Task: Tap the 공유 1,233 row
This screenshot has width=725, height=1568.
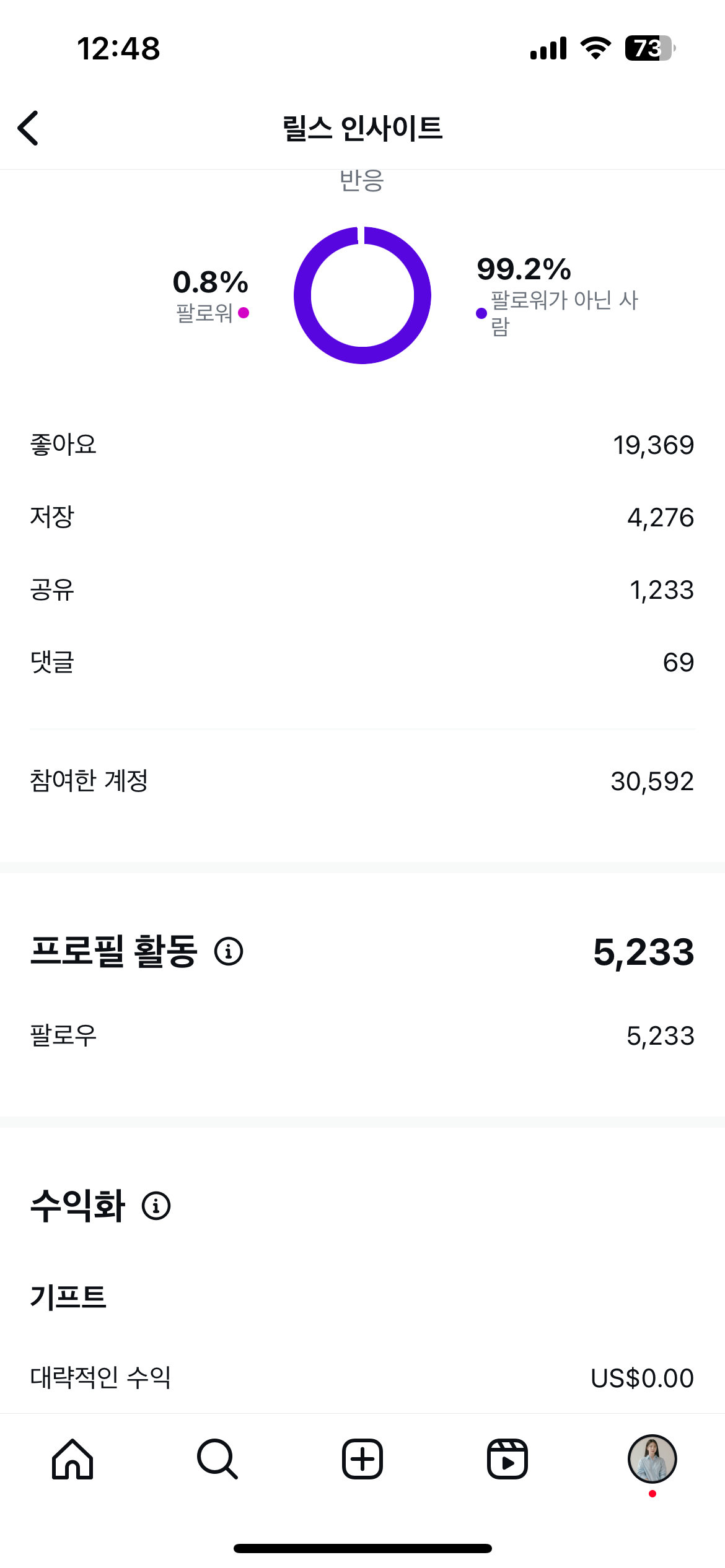Action: point(362,590)
